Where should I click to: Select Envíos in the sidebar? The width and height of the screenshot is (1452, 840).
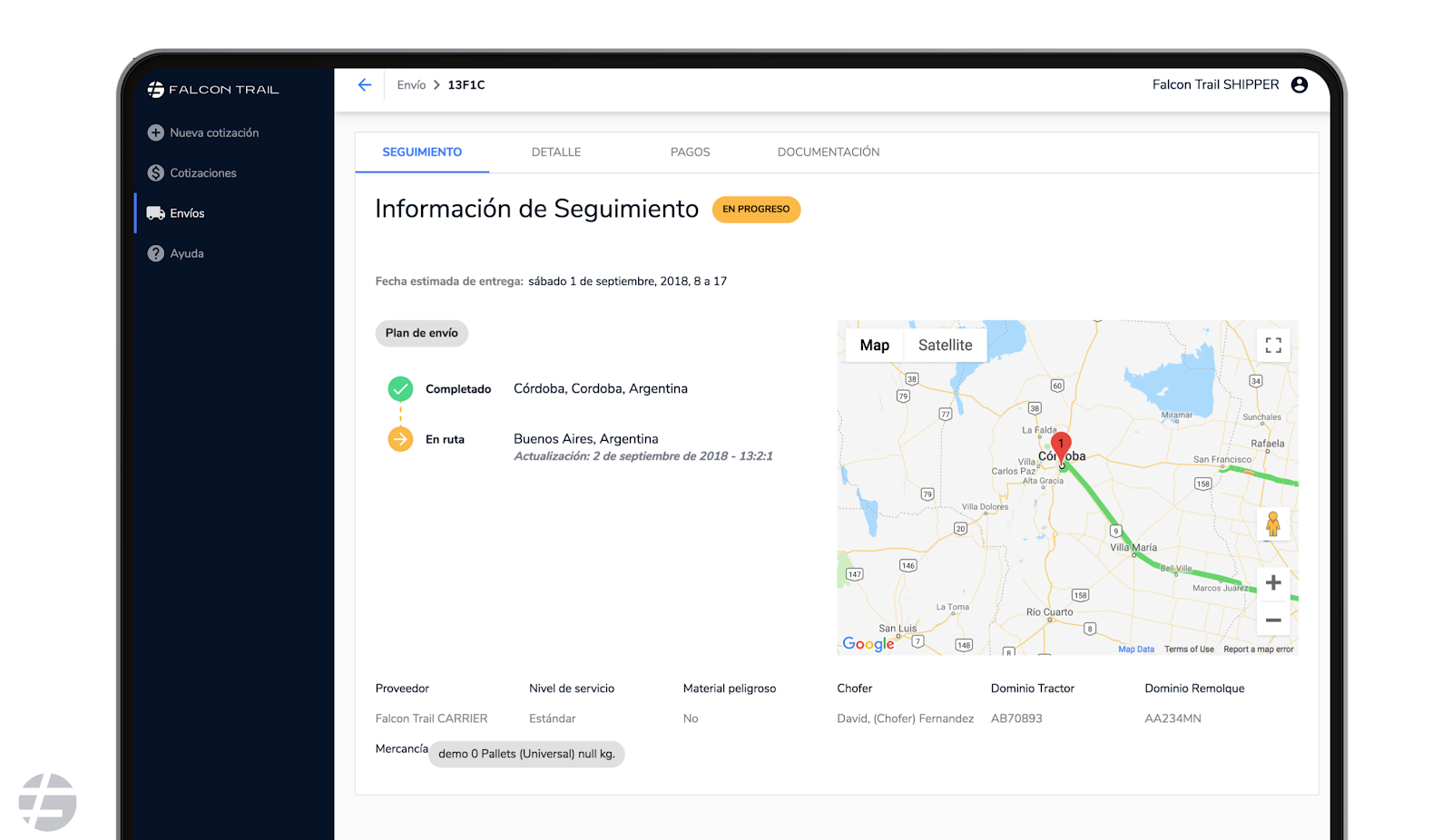[x=187, y=213]
